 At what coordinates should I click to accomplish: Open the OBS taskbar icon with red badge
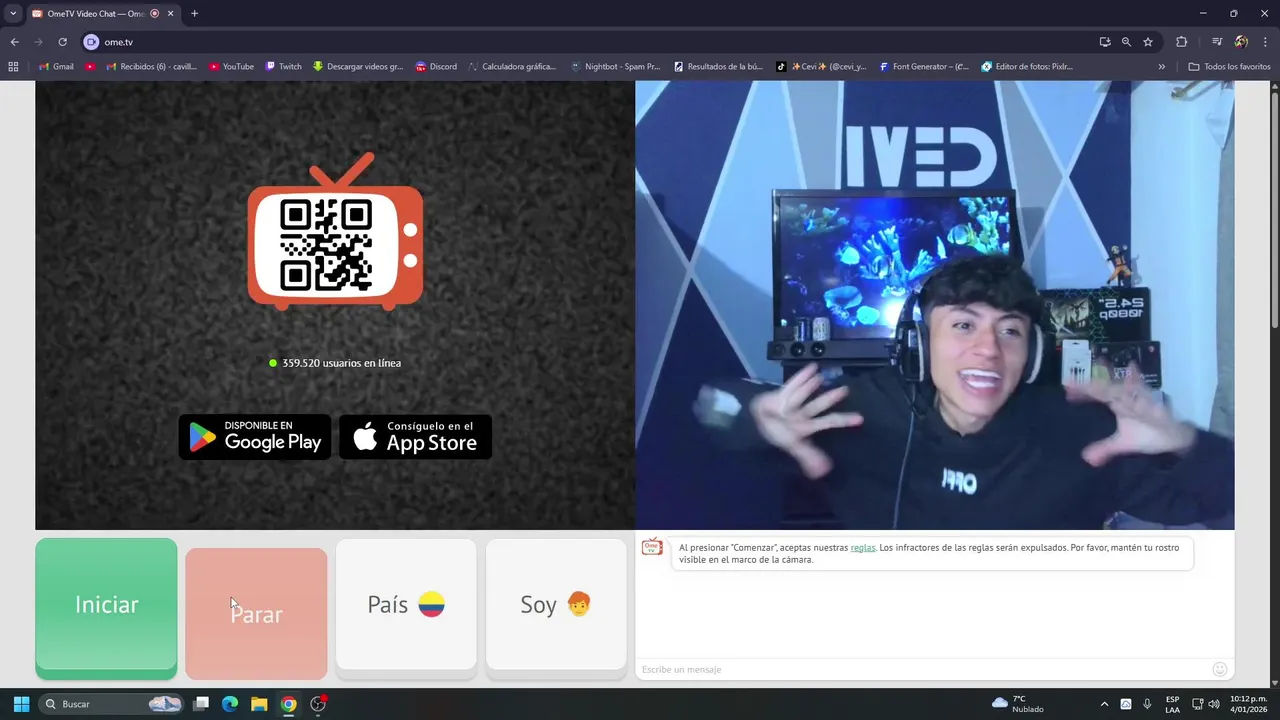318,704
